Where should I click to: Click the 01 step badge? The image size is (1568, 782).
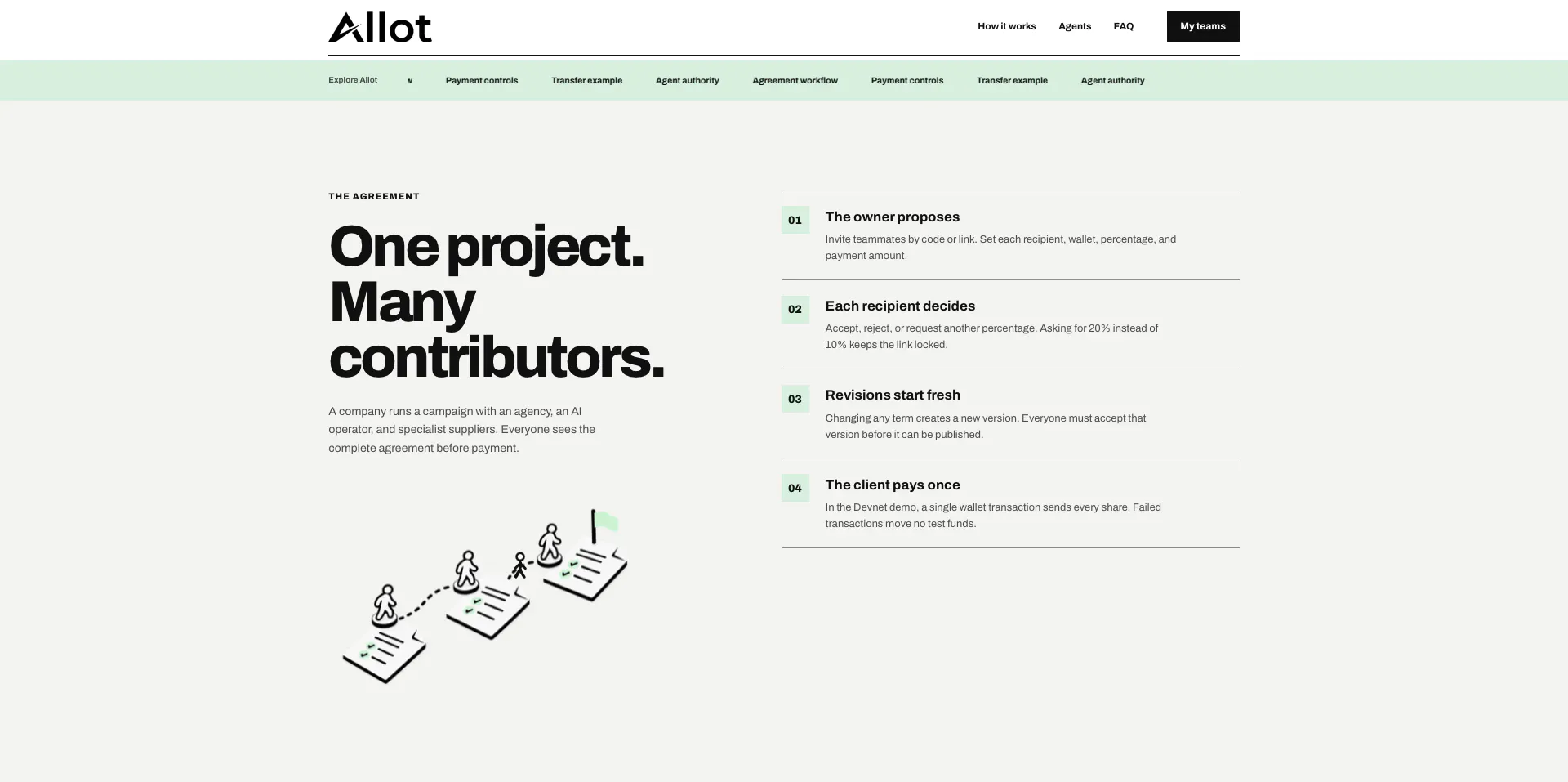tap(795, 220)
